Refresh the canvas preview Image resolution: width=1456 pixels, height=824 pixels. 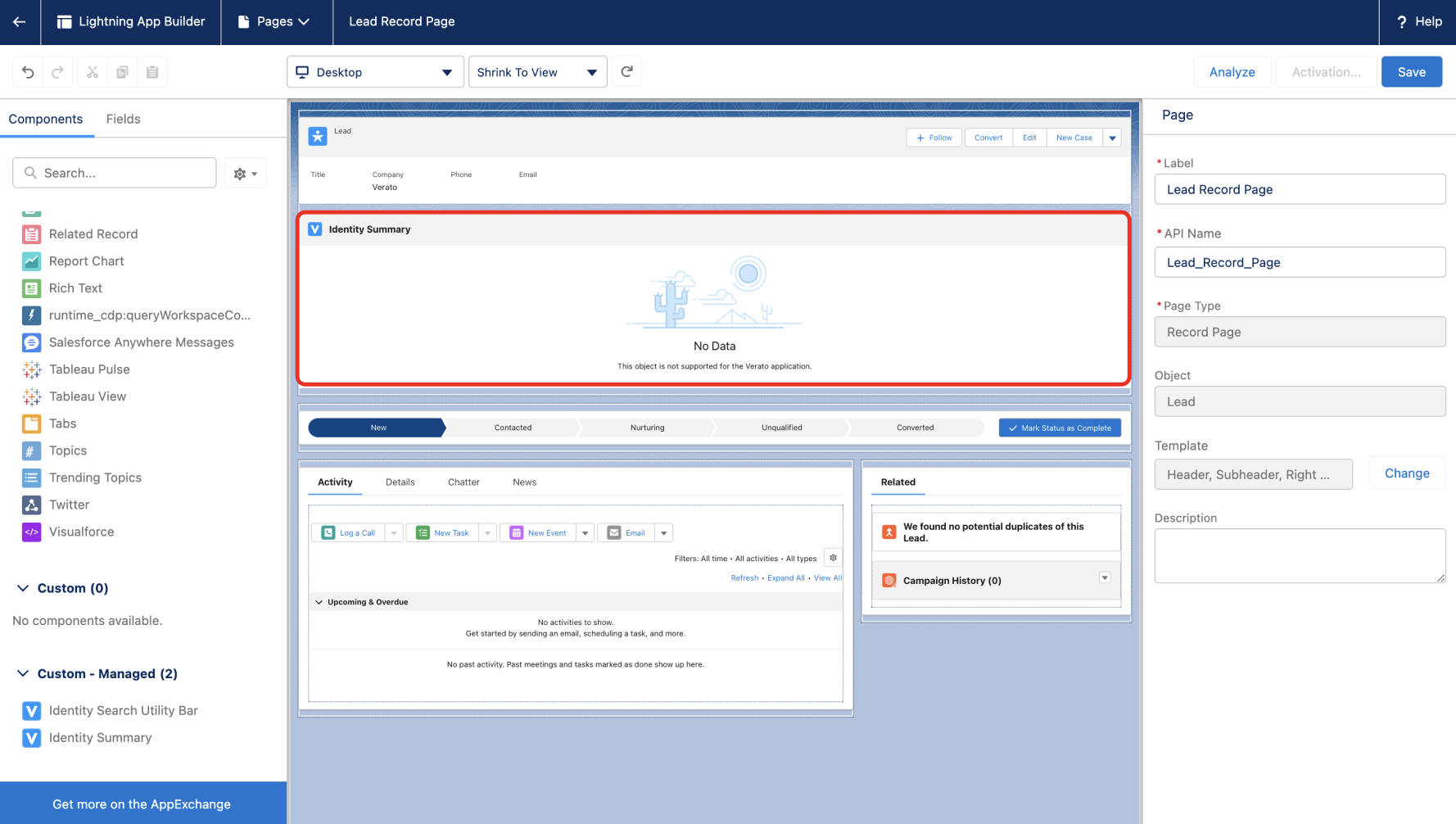[x=627, y=71]
